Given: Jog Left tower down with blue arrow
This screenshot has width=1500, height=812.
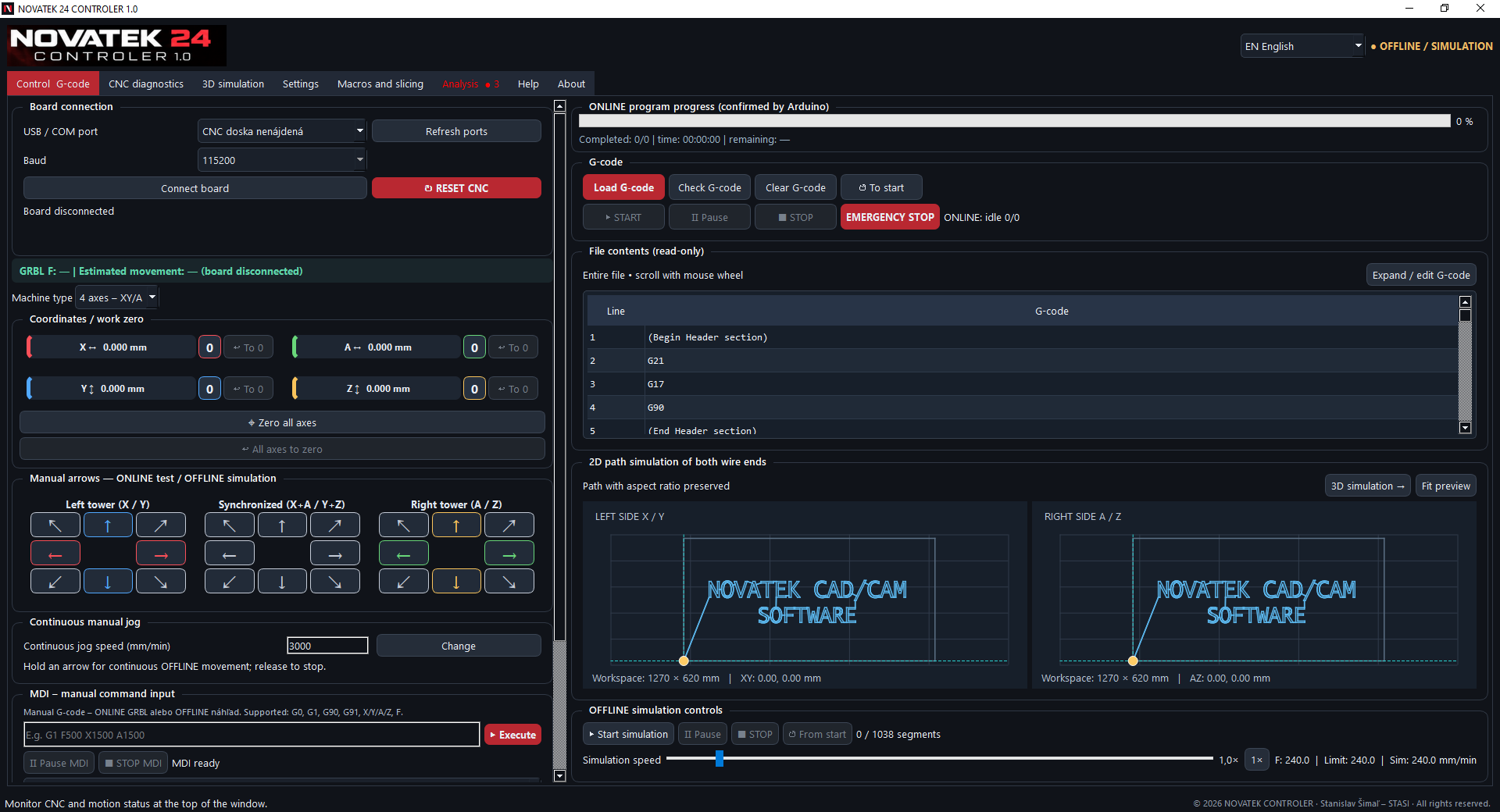Looking at the screenshot, I should coord(108,582).
